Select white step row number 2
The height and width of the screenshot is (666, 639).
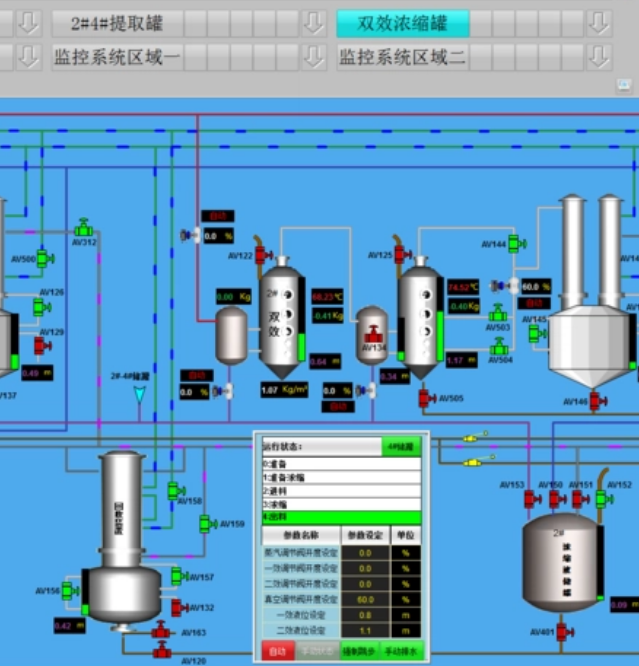(342, 491)
